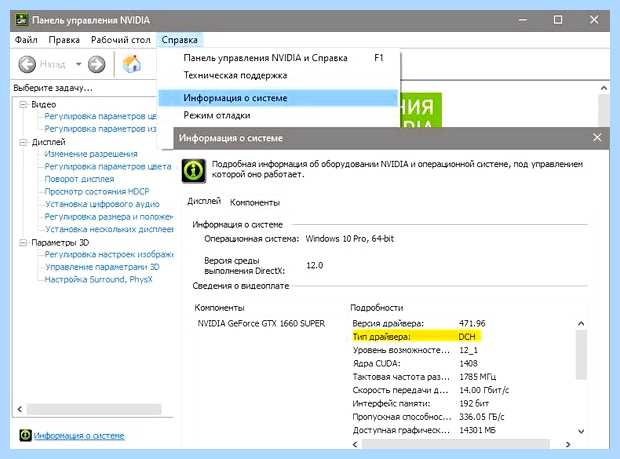This screenshot has width=620, height=459.
Task: Open the Рабочий стол menu
Action: click(x=121, y=40)
